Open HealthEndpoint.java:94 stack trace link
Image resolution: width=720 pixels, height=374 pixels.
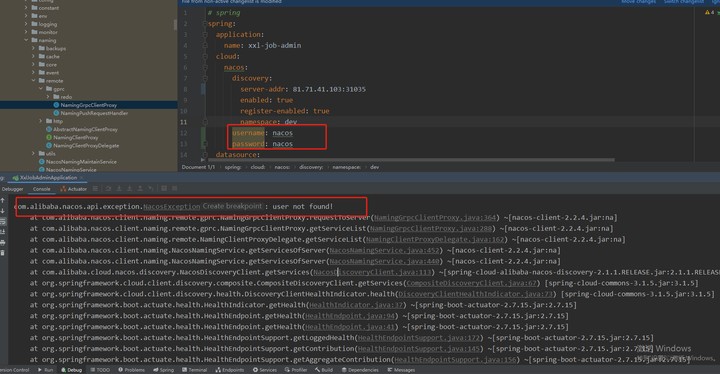coord(350,316)
